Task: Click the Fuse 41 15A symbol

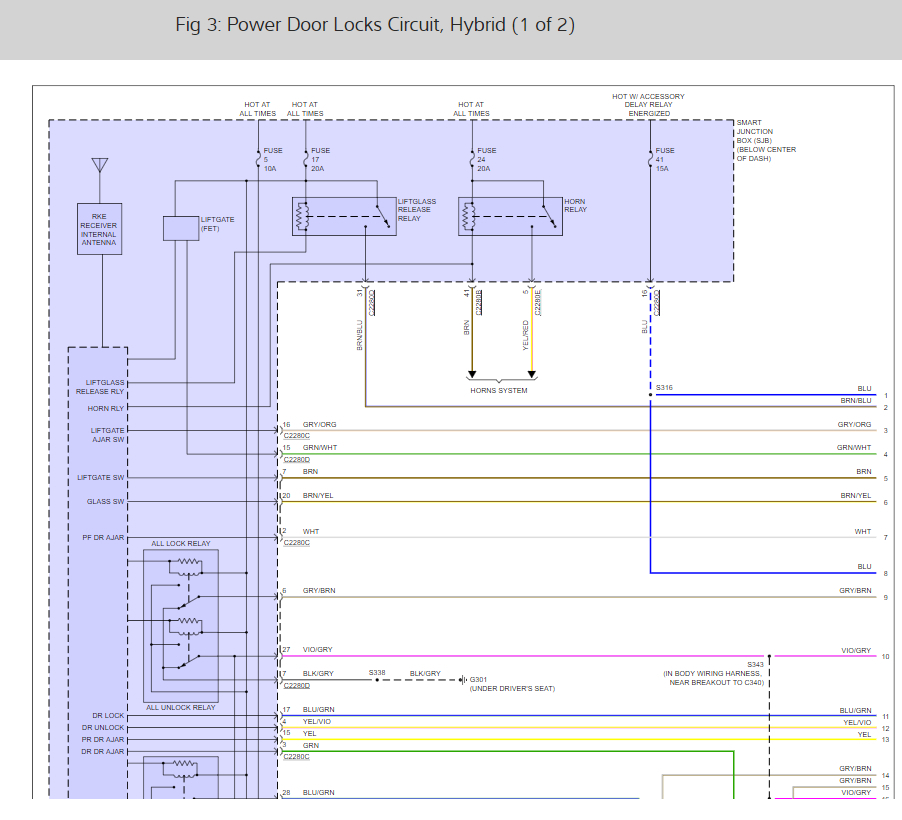Action: (650, 159)
